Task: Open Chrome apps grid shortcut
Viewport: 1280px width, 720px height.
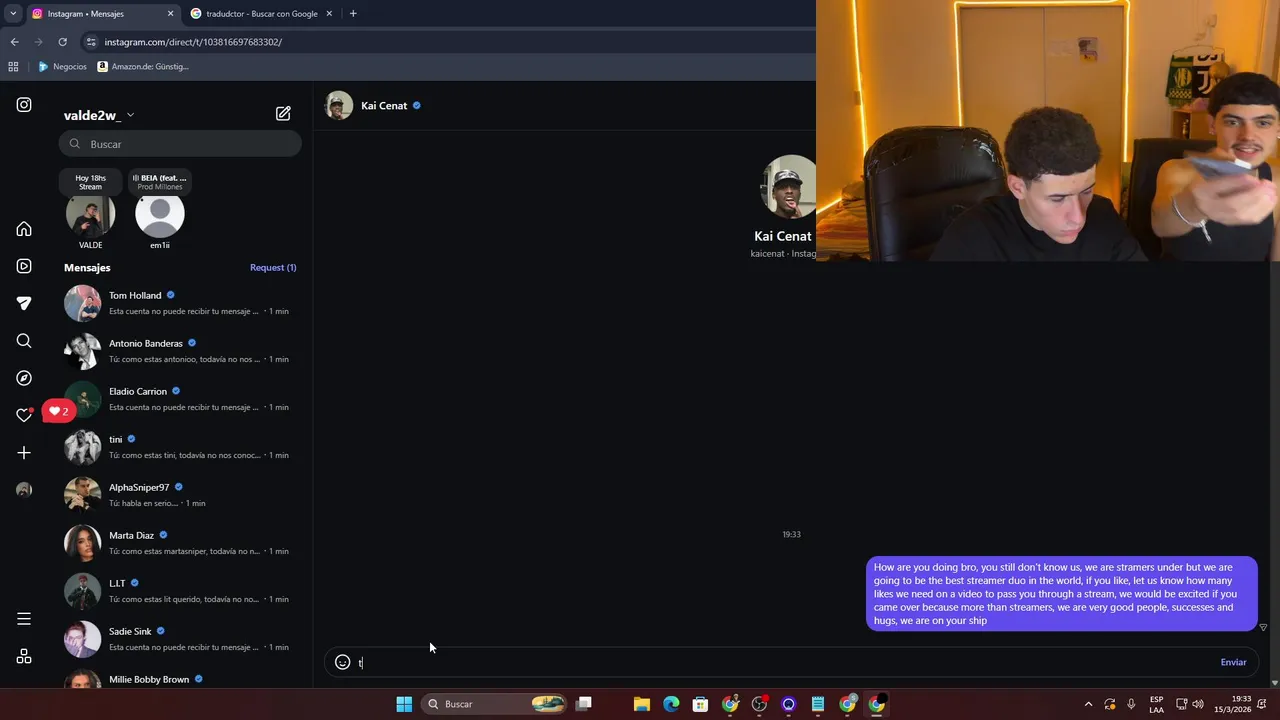Action: 13,67
